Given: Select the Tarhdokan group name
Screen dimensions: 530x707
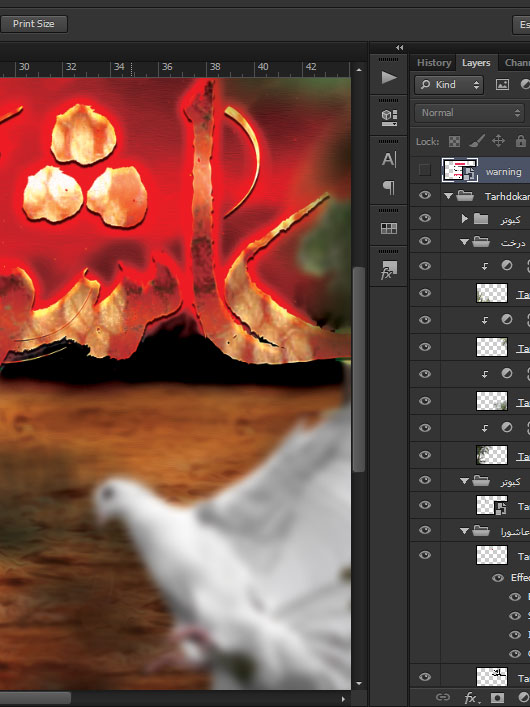Looking at the screenshot, I should click(x=507, y=196).
